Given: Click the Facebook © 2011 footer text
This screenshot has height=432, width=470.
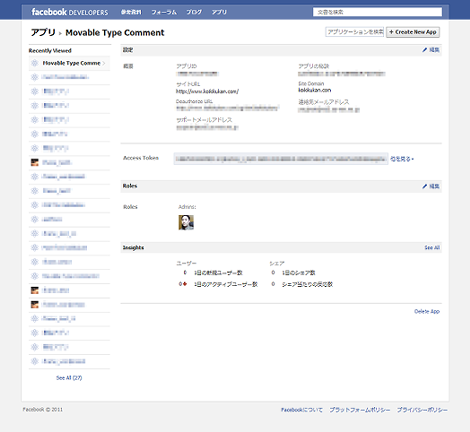Looking at the screenshot, I should pyautogui.click(x=43, y=409).
